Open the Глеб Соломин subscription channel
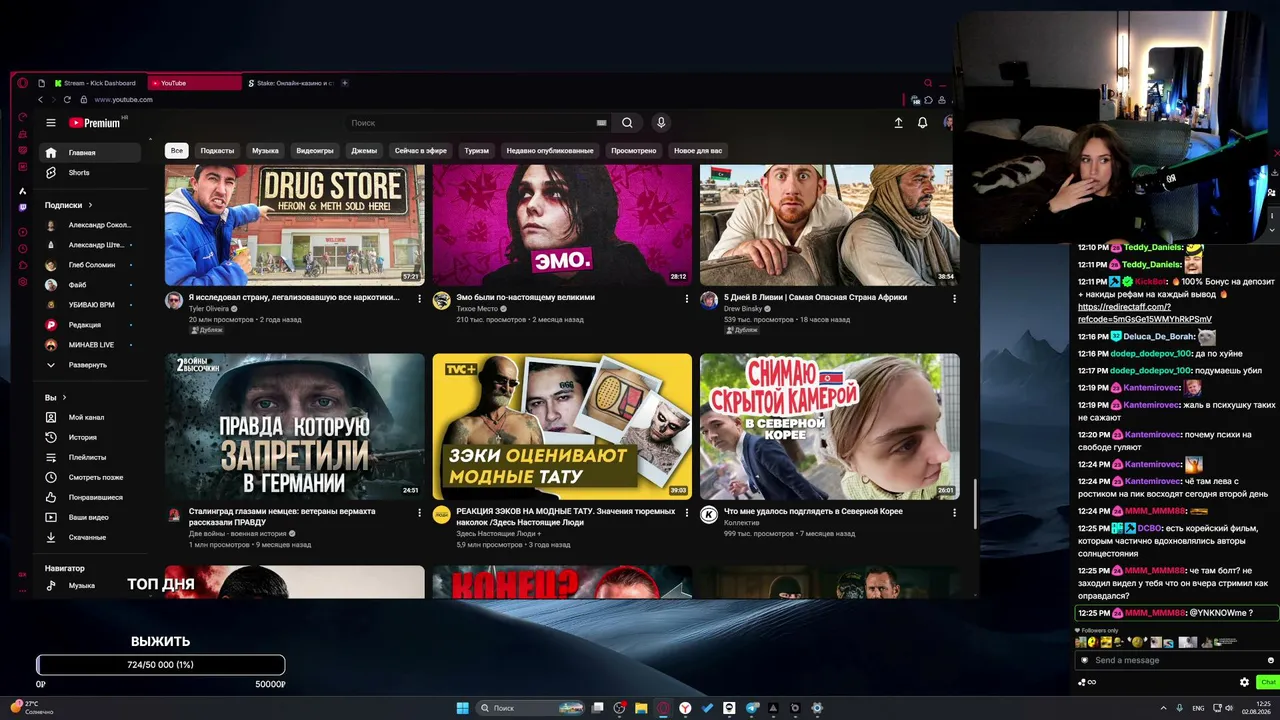Viewport: 1280px width, 720px height. [x=90, y=265]
